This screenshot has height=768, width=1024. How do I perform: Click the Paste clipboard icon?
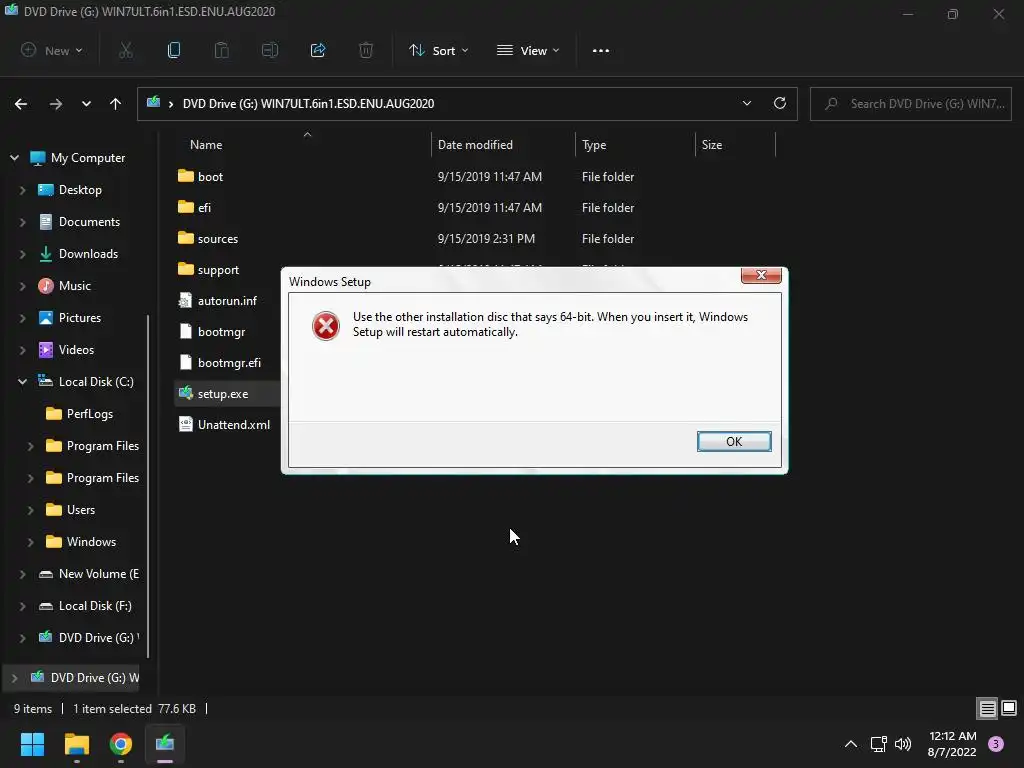pos(222,50)
